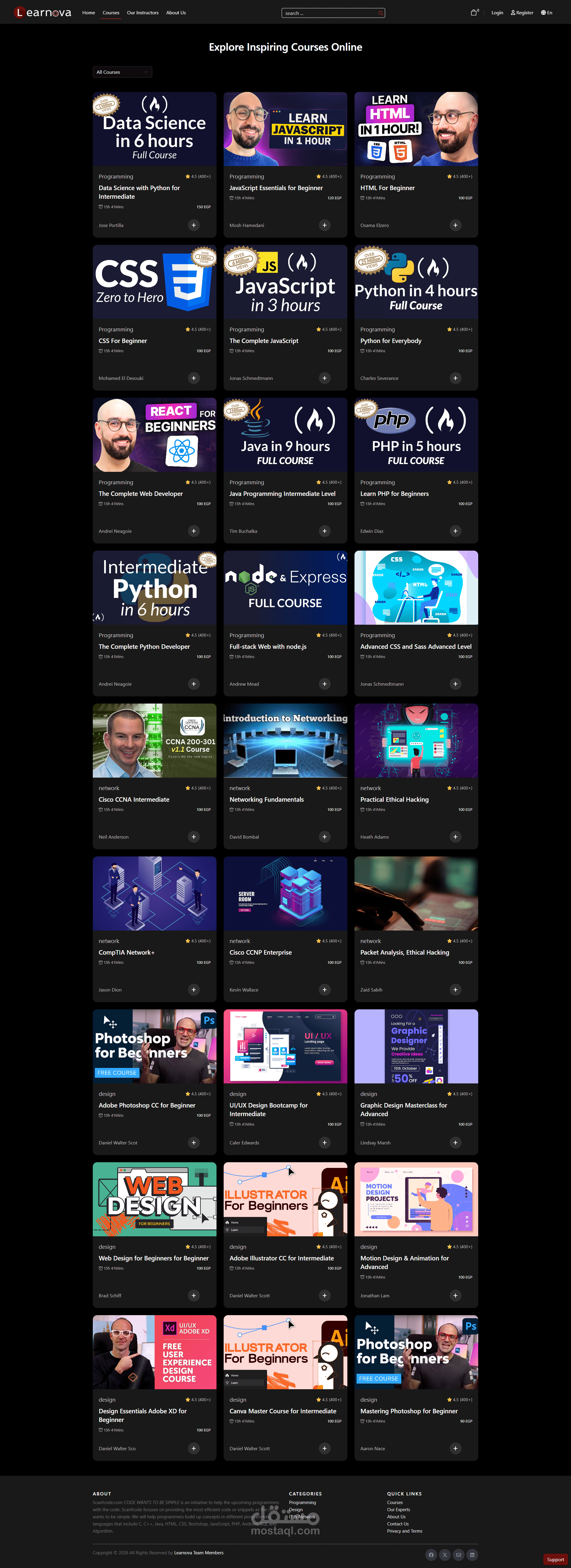Go to Our Instructors menu item
The height and width of the screenshot is (1568, 571).
pos(142,13)
